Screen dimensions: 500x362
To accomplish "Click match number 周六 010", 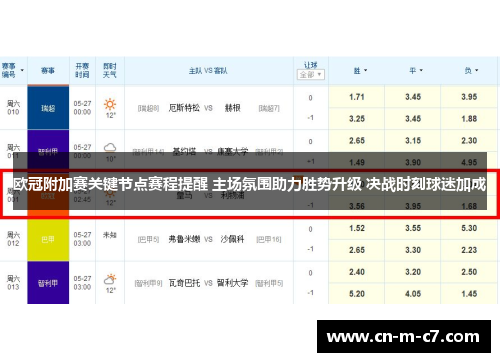I will point(13,108).
